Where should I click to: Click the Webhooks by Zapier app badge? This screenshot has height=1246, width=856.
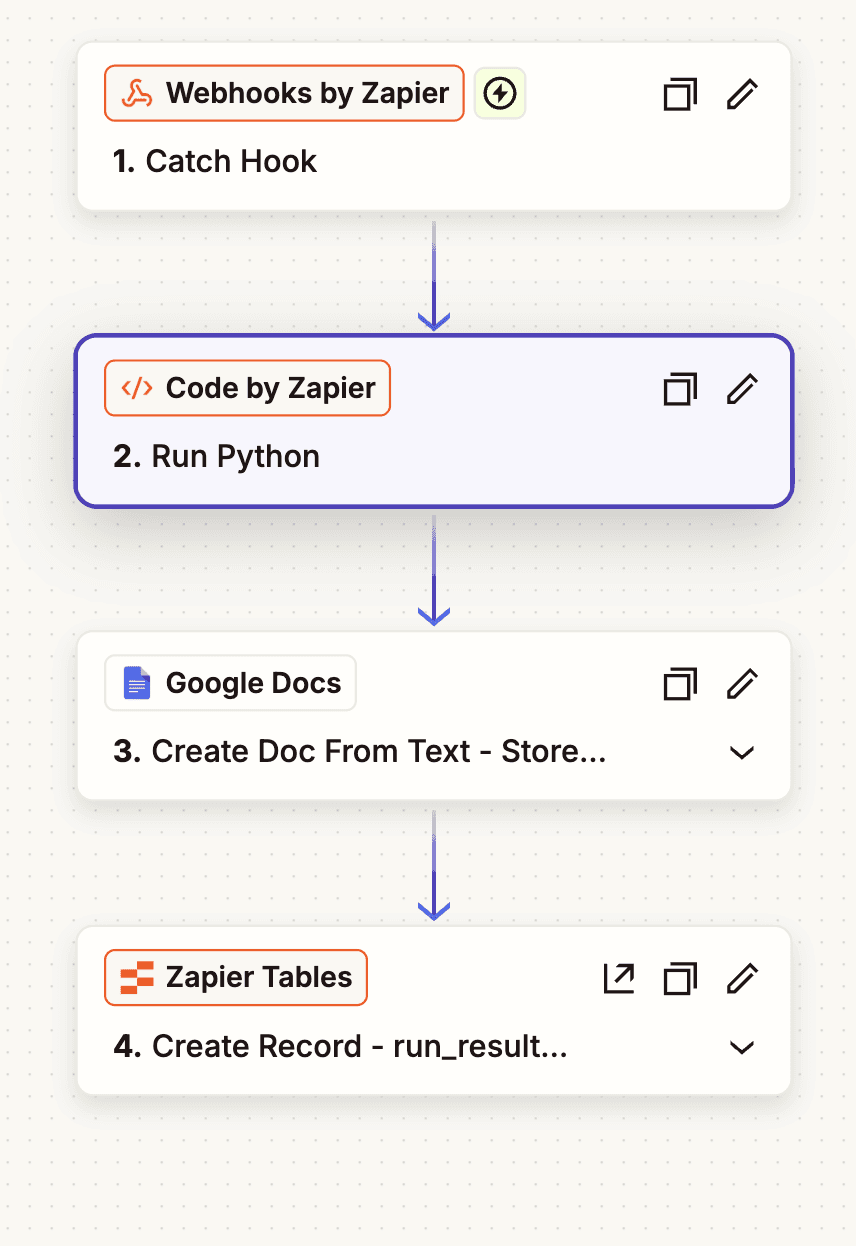click(285, 93)
